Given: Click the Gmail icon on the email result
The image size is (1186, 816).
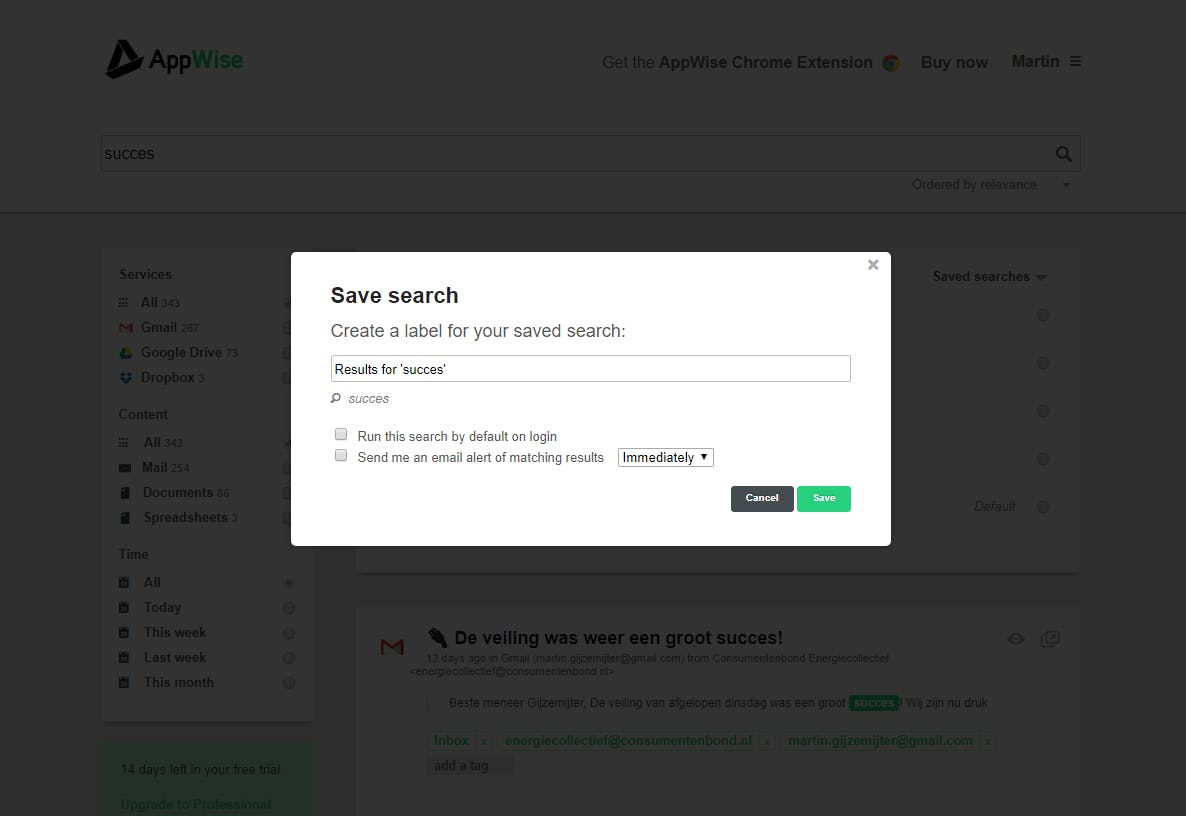Looking at the screenshot, I should pyautogui.click(x=392, y=647).
